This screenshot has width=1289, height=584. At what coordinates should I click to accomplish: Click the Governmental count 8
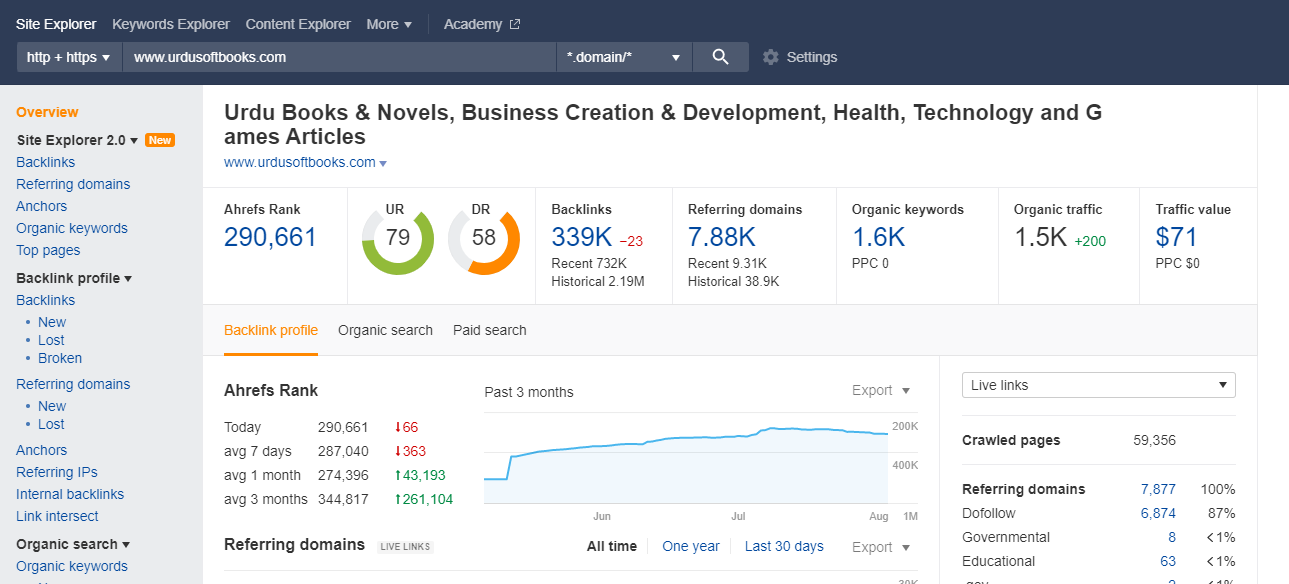tap(1172, 537)
